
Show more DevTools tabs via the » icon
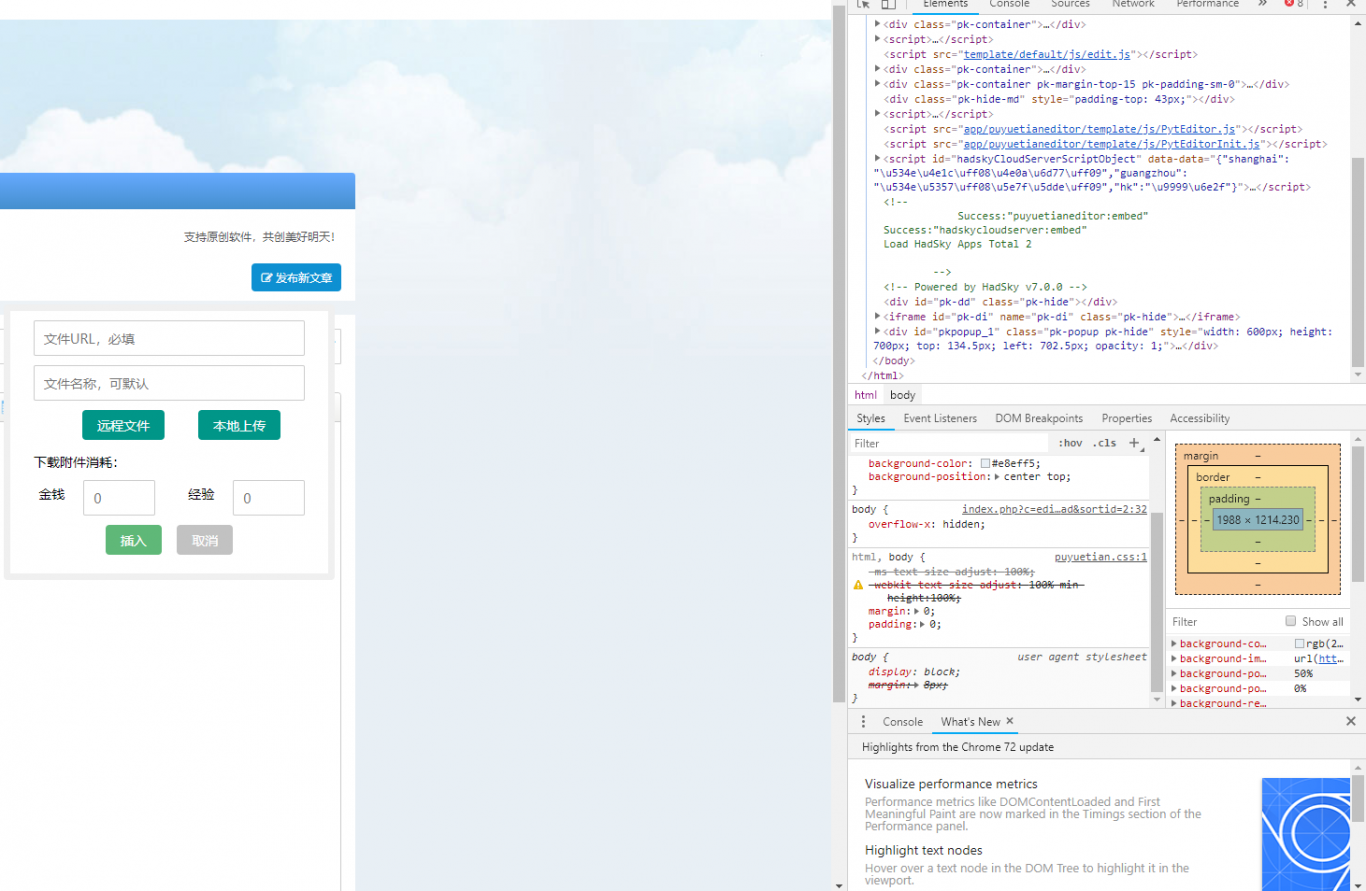tap(1262, 4)
